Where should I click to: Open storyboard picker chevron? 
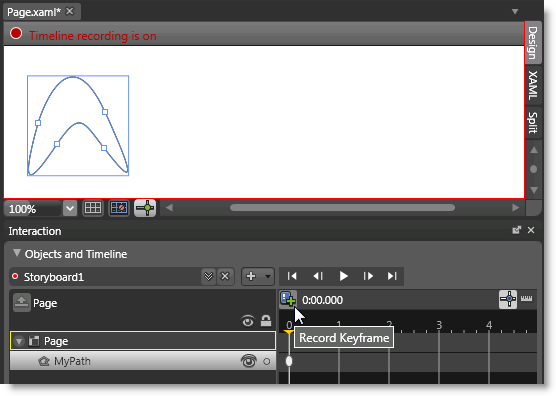(208, 276)
